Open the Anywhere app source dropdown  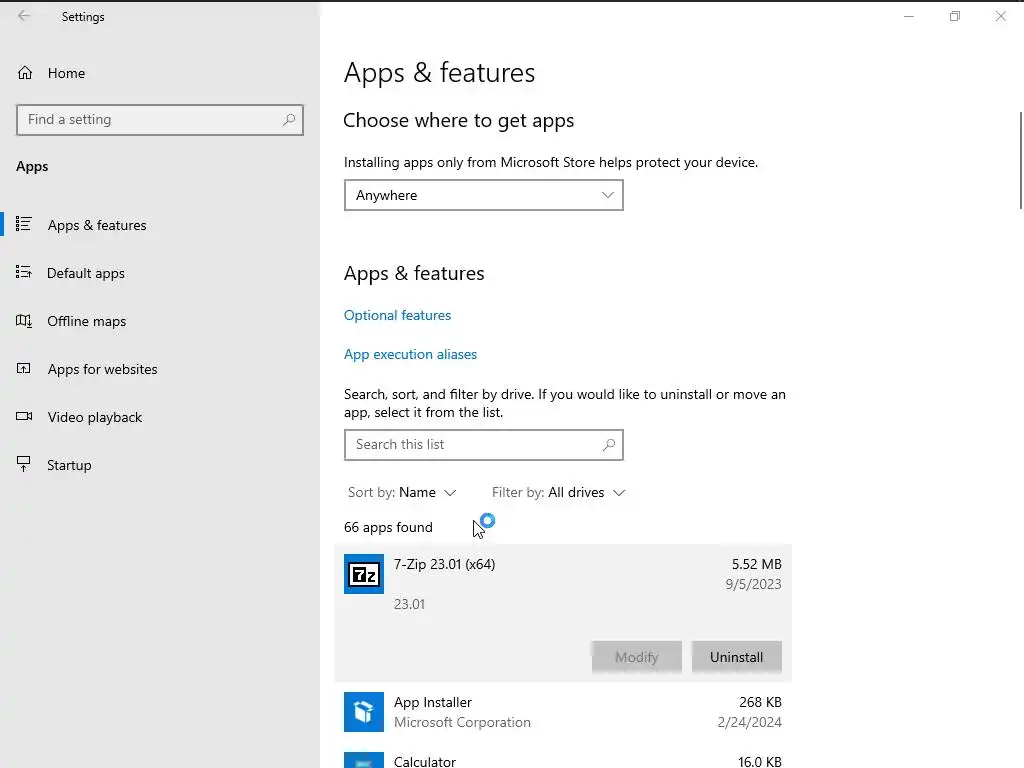pyautogui.click(x=483, y=195)
